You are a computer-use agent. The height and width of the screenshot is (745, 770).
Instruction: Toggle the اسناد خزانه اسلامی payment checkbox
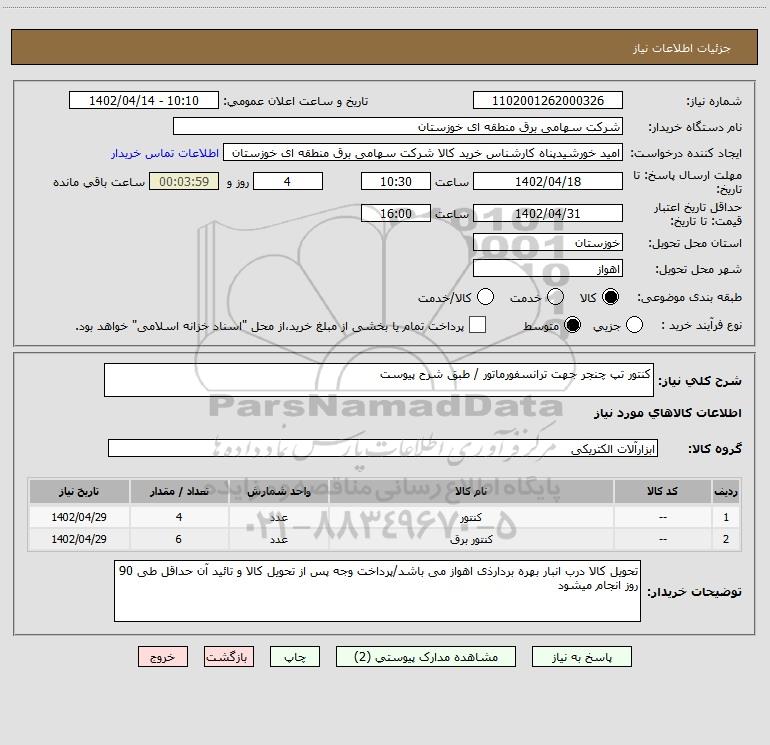tap(477, 325)
